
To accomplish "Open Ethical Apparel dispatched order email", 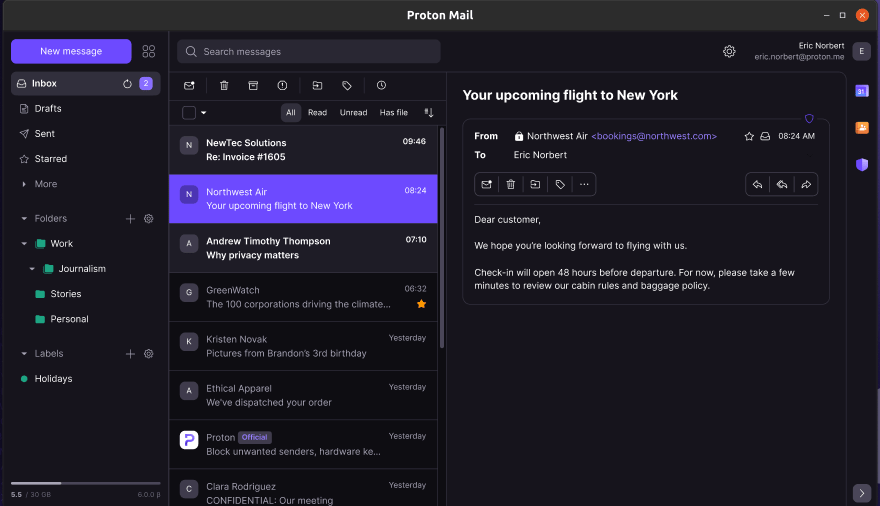I will (303, 395).
